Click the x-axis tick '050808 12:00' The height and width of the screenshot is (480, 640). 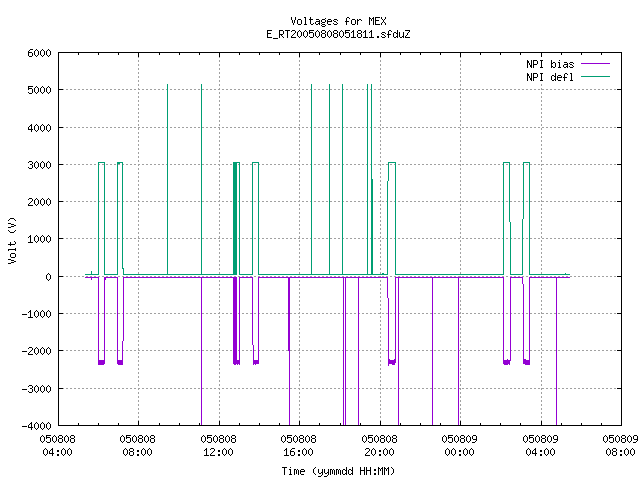click(x=218, y=446)
